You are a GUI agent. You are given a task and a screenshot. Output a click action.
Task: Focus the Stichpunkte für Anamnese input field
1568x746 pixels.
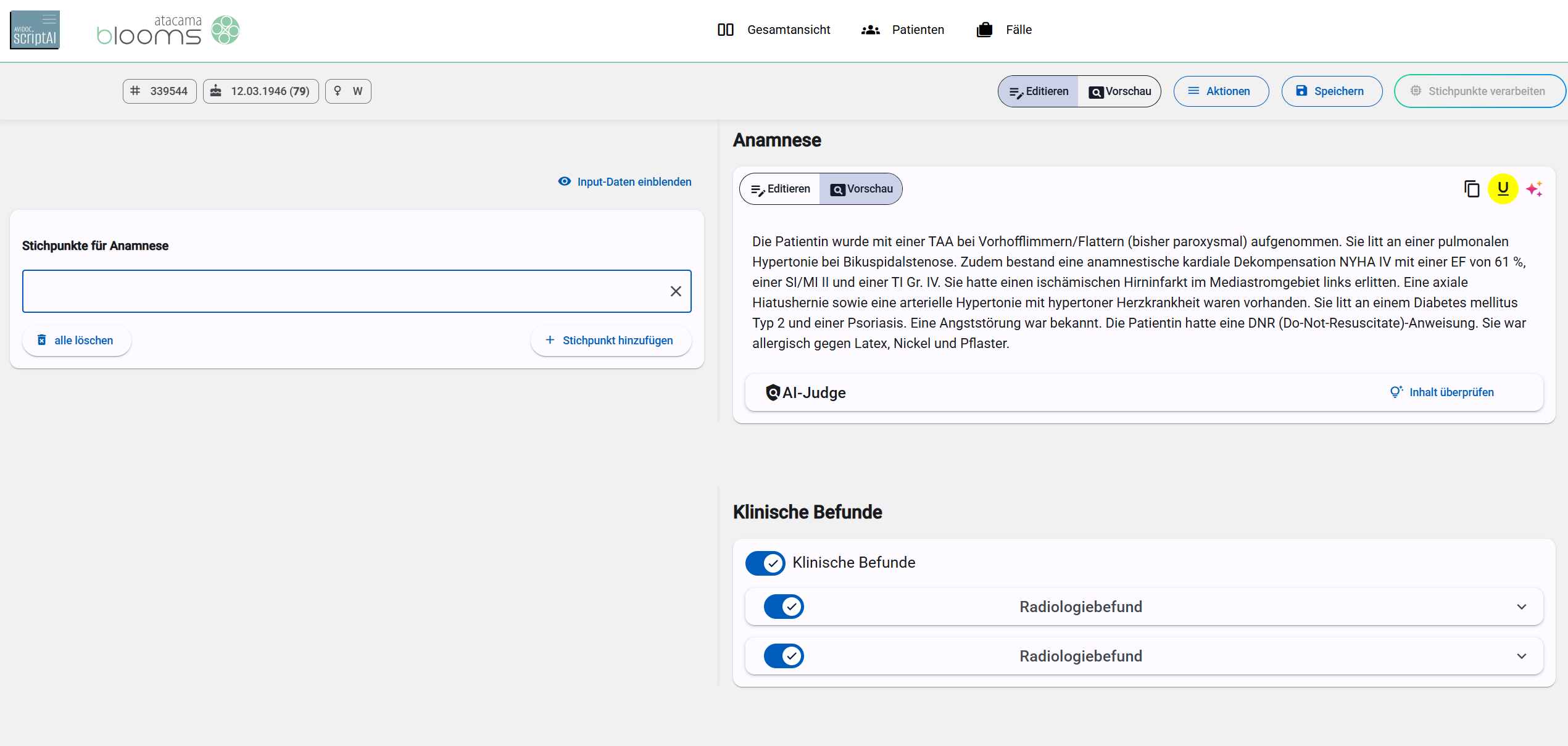[357, 291]
